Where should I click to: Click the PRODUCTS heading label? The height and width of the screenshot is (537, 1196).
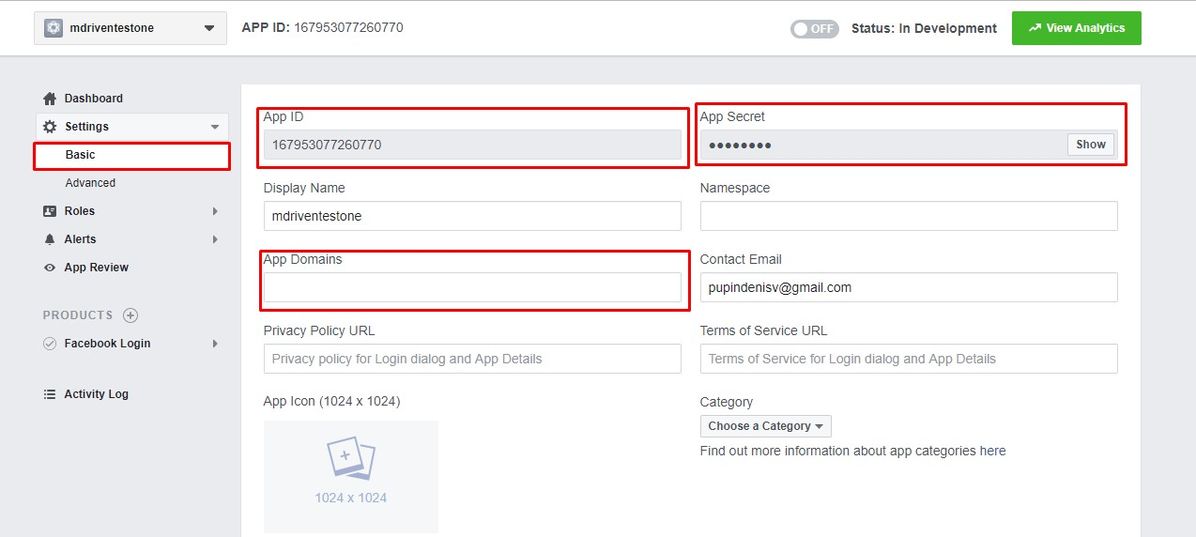point(78,315)
